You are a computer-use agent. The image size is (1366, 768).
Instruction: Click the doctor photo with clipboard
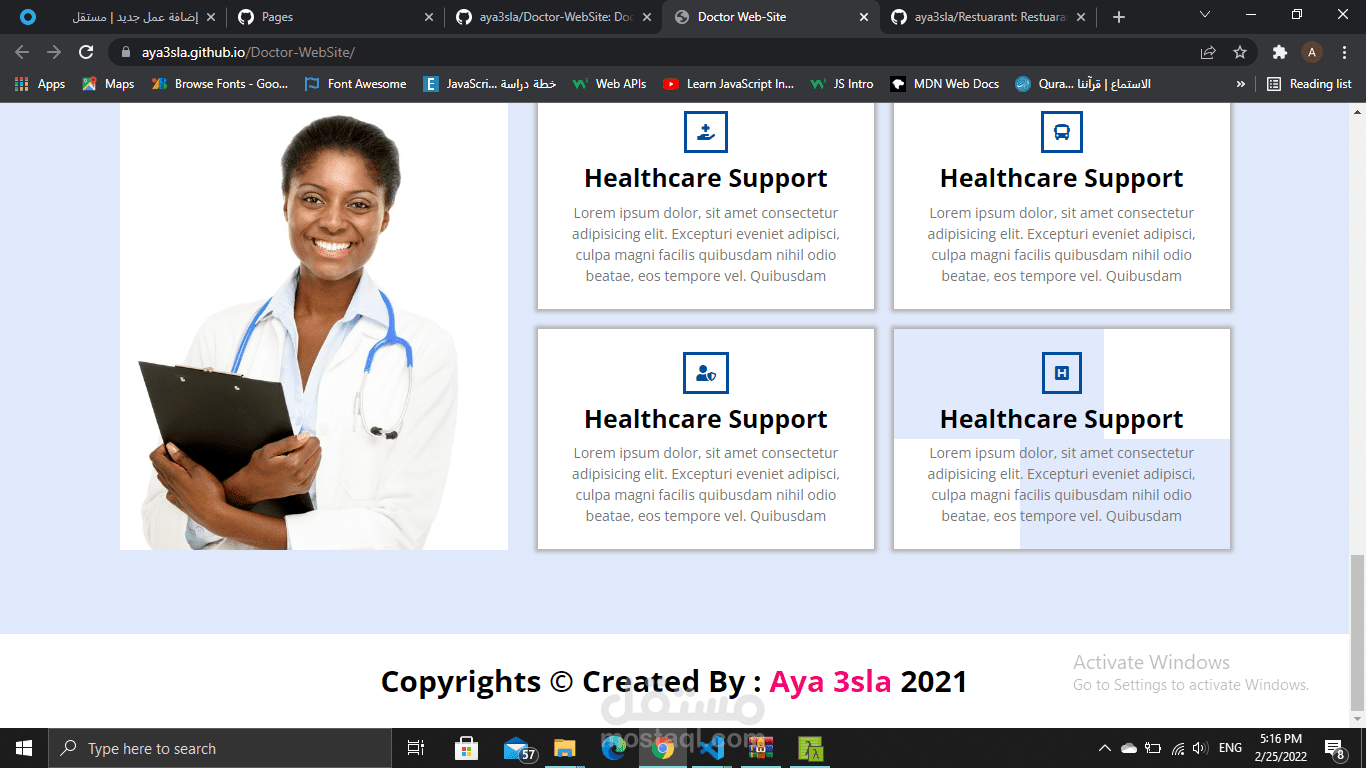coord(314,326)
